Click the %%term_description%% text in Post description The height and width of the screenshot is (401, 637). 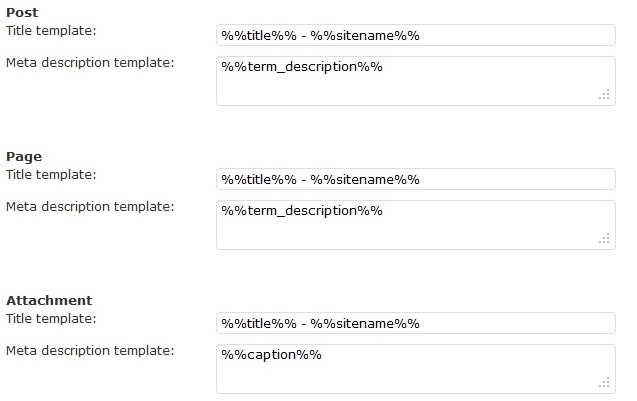[302, 67]
